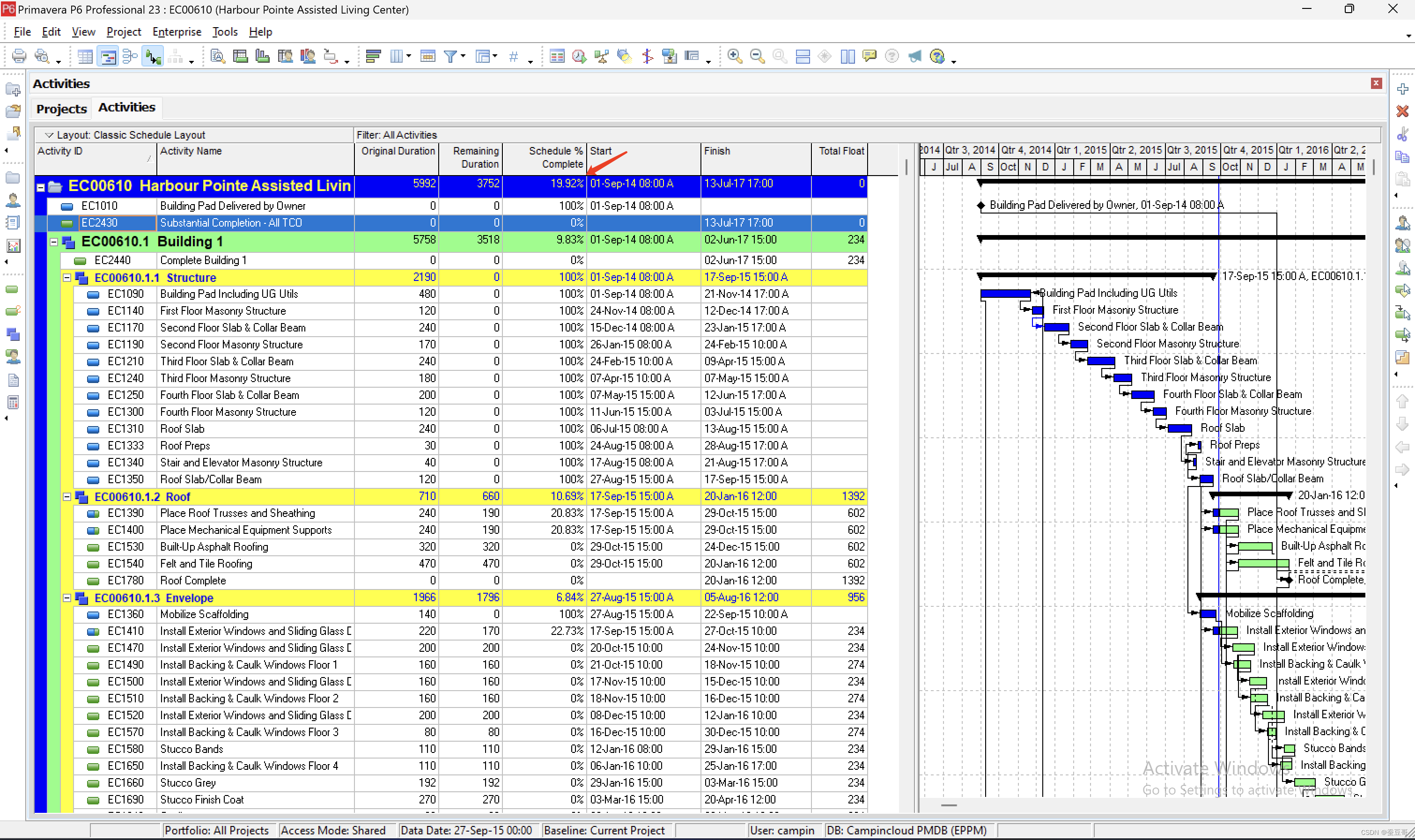Toggle the Activity Table view button
Viewport: 1415px width, 840px height.
click(x=85, y=56)
